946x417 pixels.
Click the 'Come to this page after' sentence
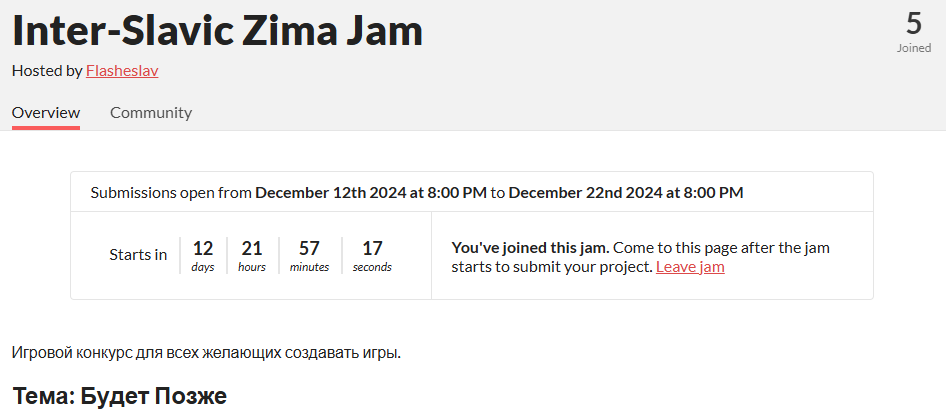click(722, 247)
